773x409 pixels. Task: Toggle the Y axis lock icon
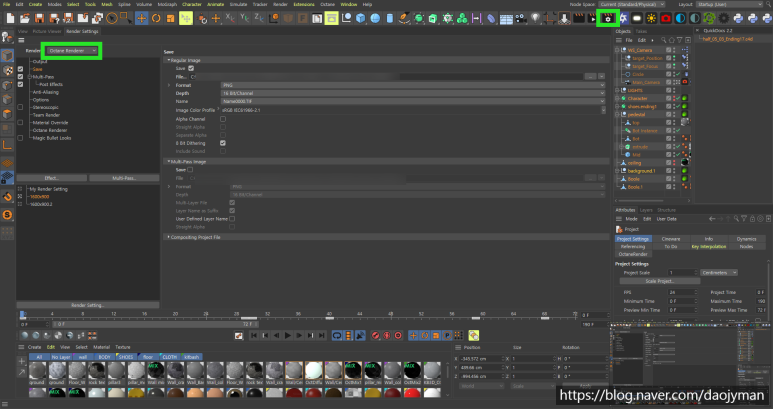click(x=244, y=19)
